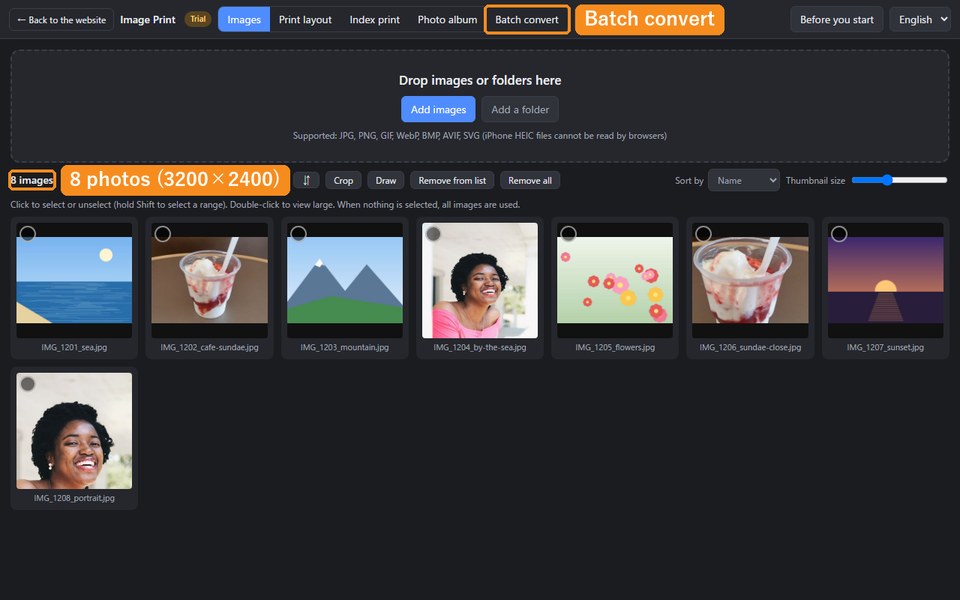The image size is (960, 600).
Task: Adjust the Thumbnail size slider
Action: (899, 180)
